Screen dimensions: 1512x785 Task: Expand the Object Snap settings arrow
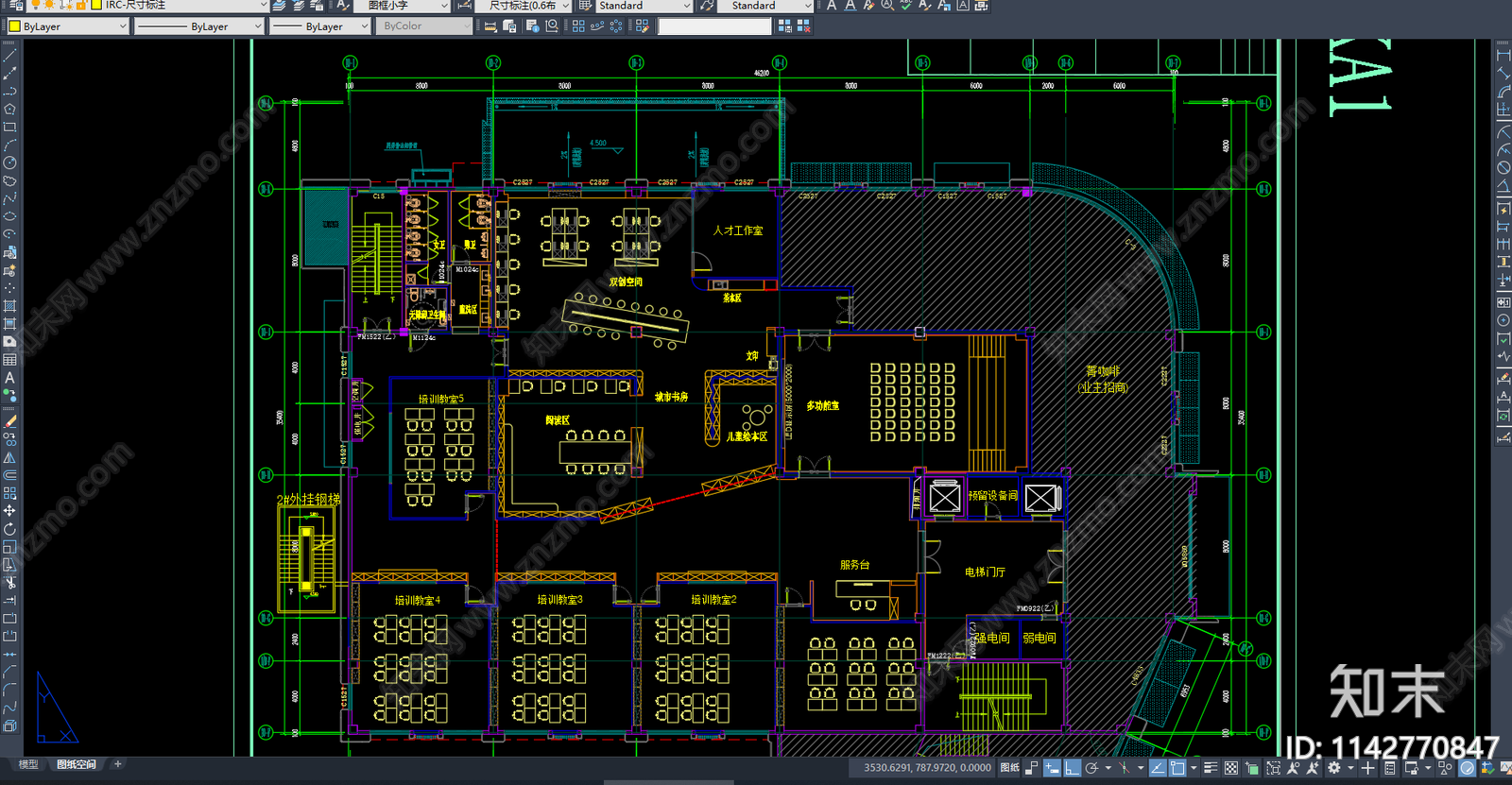[1194, 768]
